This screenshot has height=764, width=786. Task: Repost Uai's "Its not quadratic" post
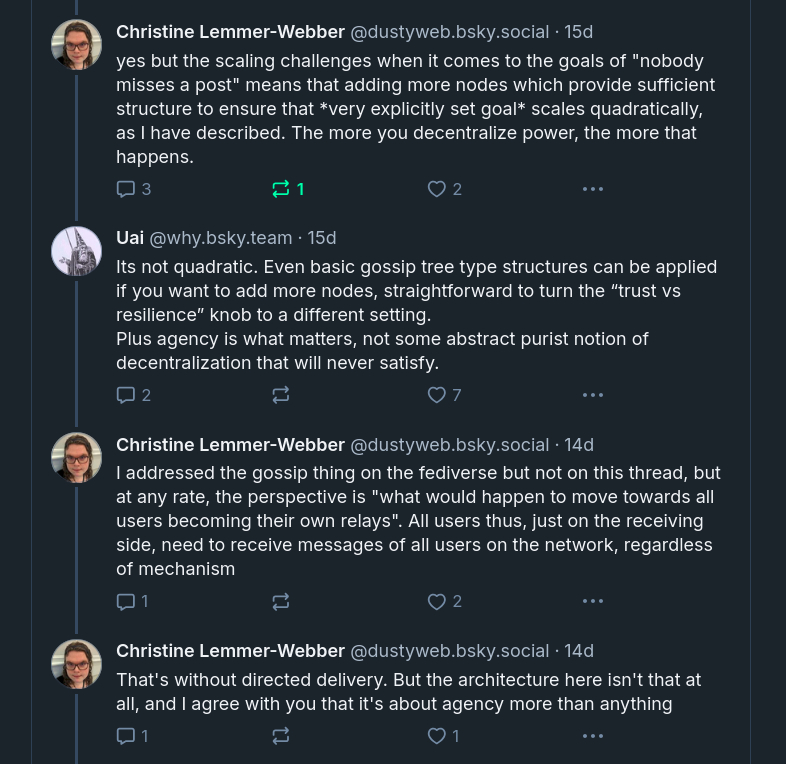[281, 395]
